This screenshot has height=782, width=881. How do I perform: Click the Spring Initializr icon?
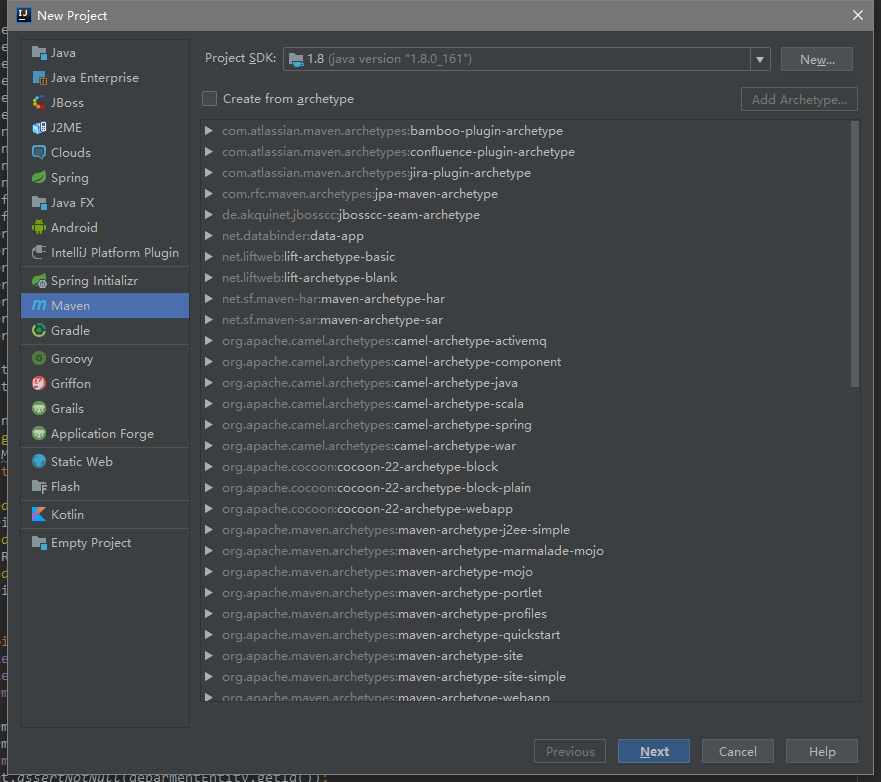click(39, 281)
